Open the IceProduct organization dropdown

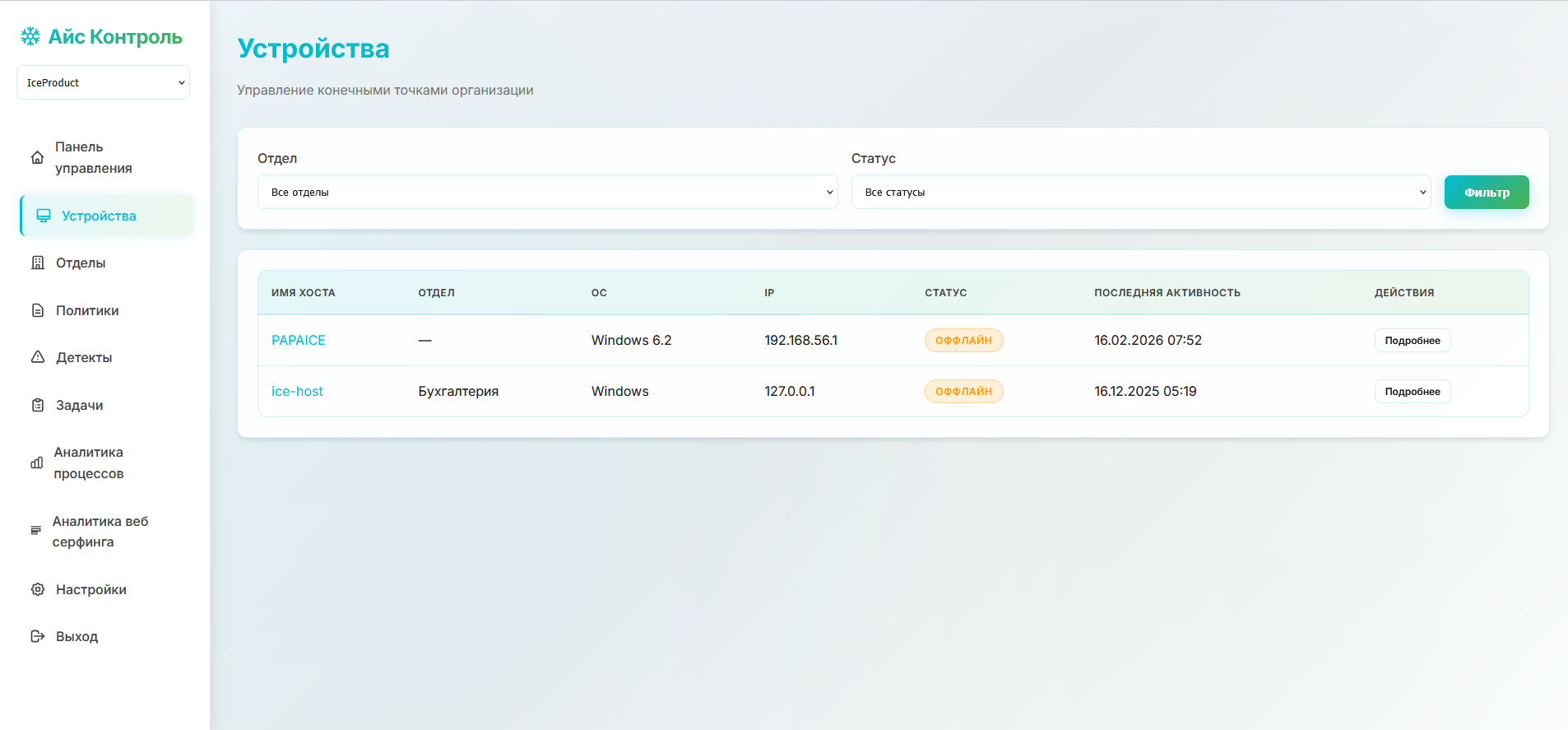pos(103,82)
